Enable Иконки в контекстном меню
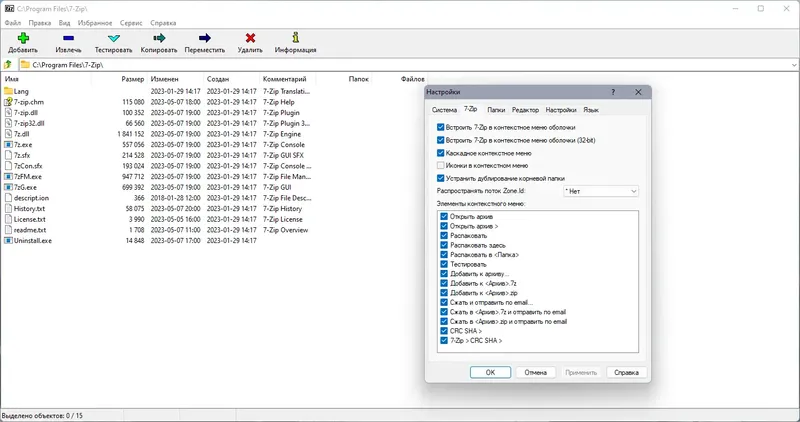 pyautogui.click(x=440, y=165)
